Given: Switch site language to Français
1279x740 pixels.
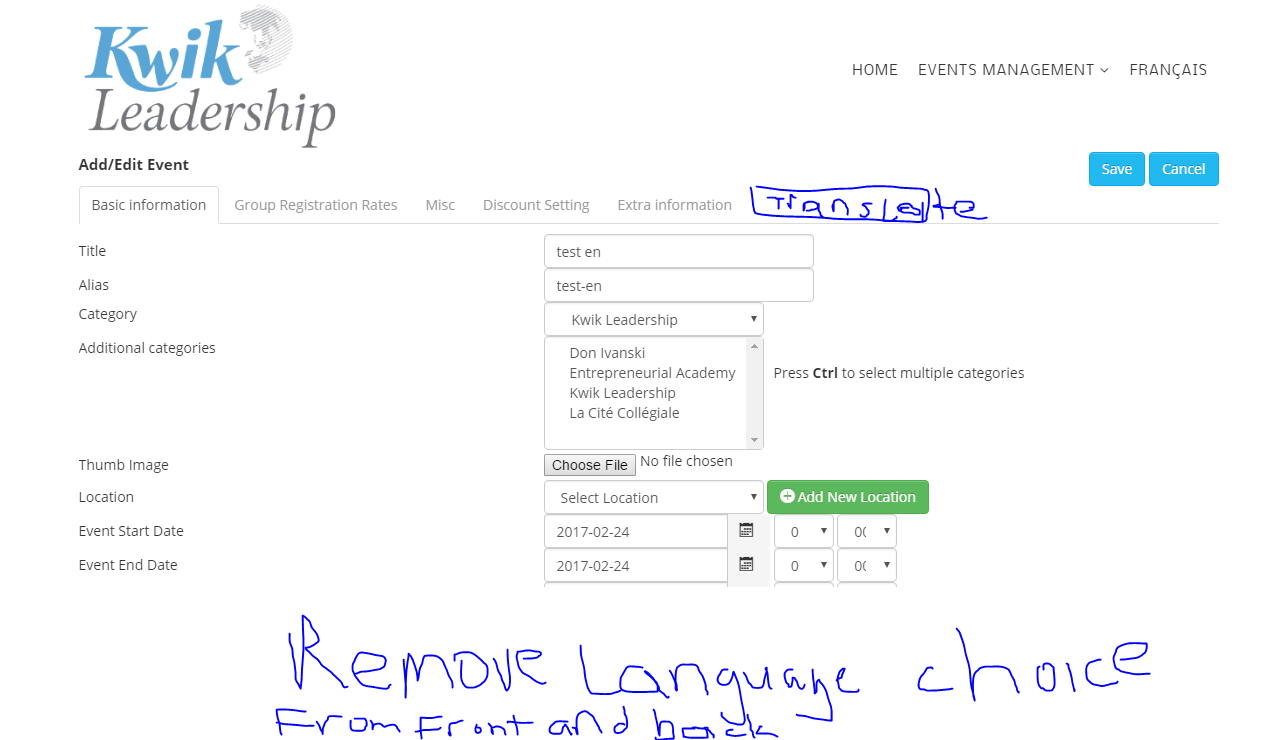Looking at the screenshot, I should (1168, 70).
